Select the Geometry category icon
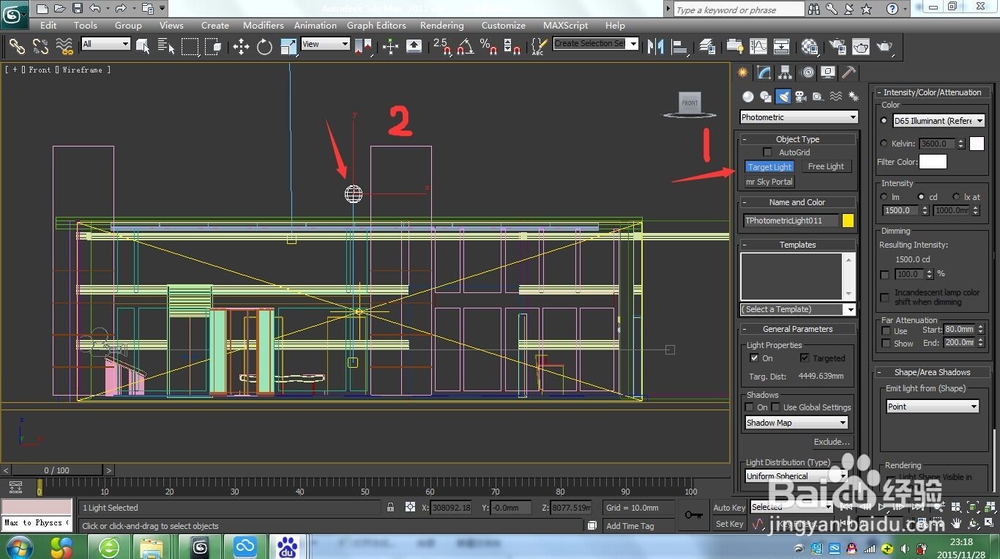The image size is (1000, 559). tap(747, 96)
